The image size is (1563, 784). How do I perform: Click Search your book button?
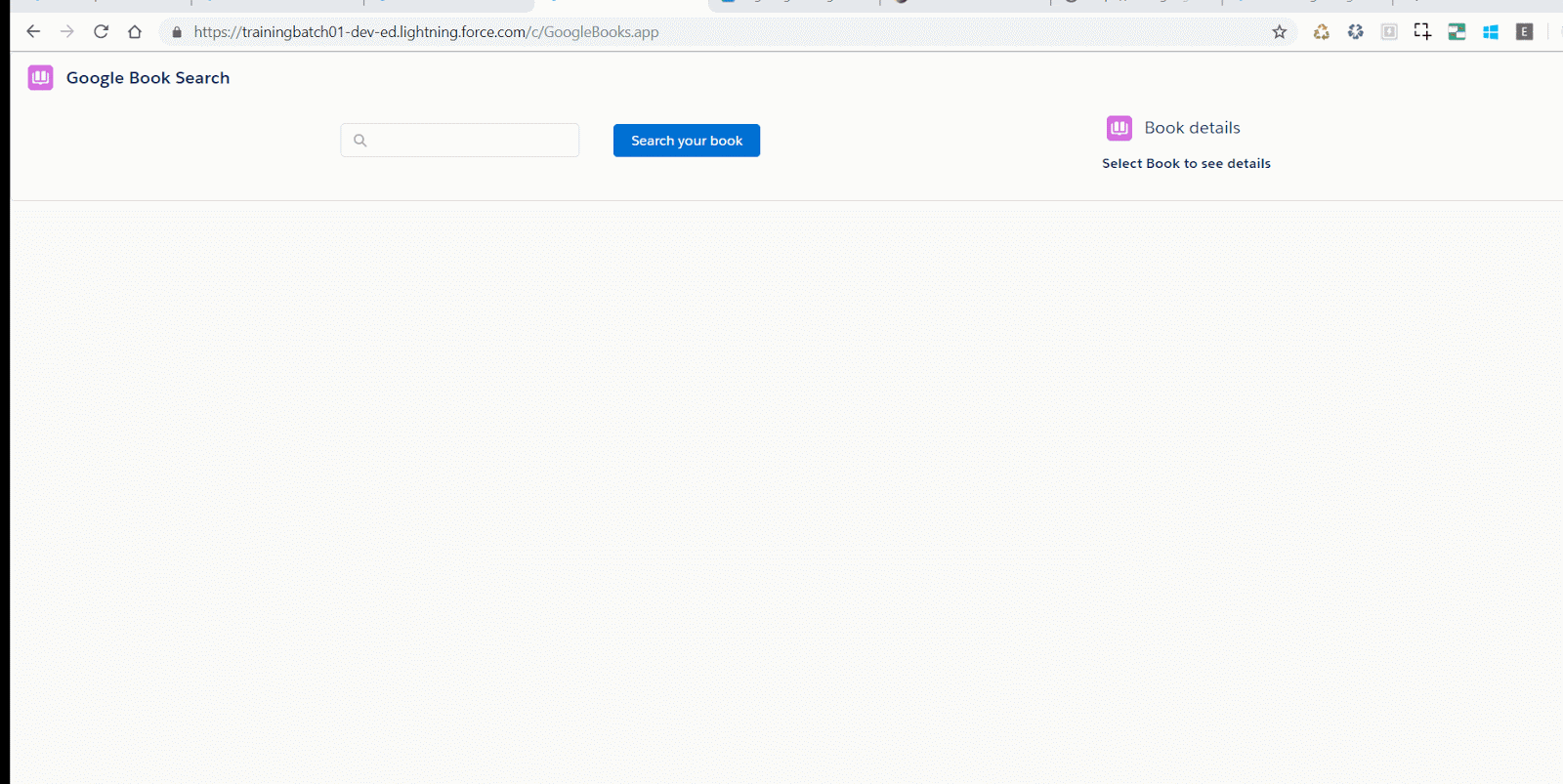[687, 141]
